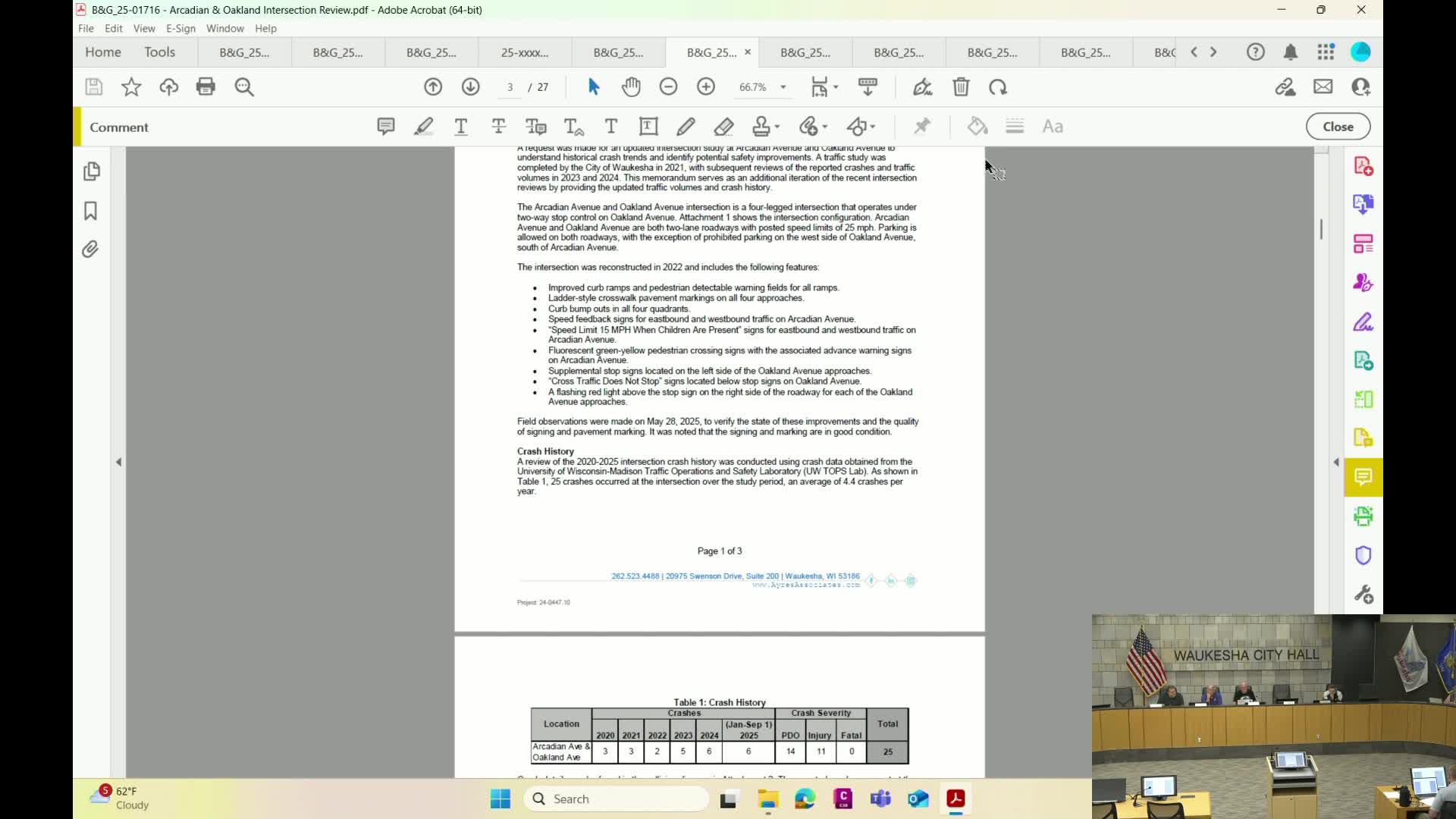Select the Highlight text tool

point(423,127)
